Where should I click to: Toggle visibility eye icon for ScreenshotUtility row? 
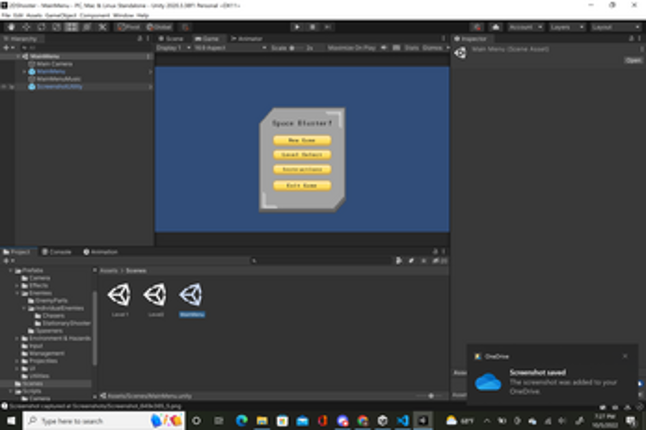[4, 87]
